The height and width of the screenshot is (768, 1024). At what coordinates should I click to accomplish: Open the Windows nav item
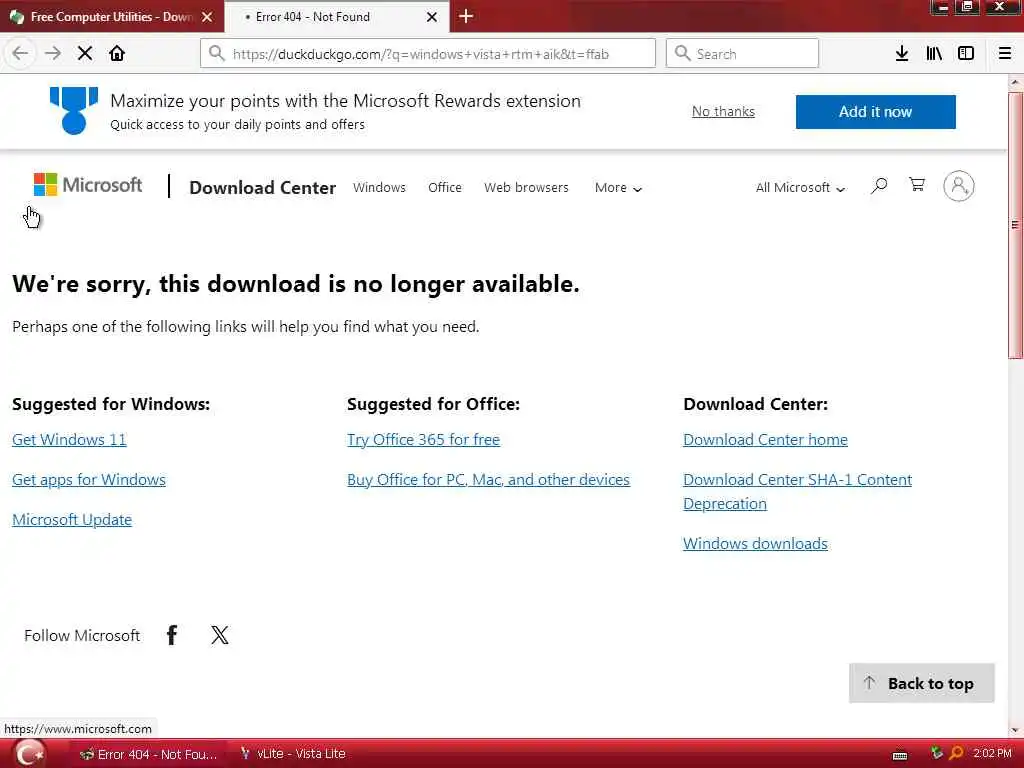point(379,187)
